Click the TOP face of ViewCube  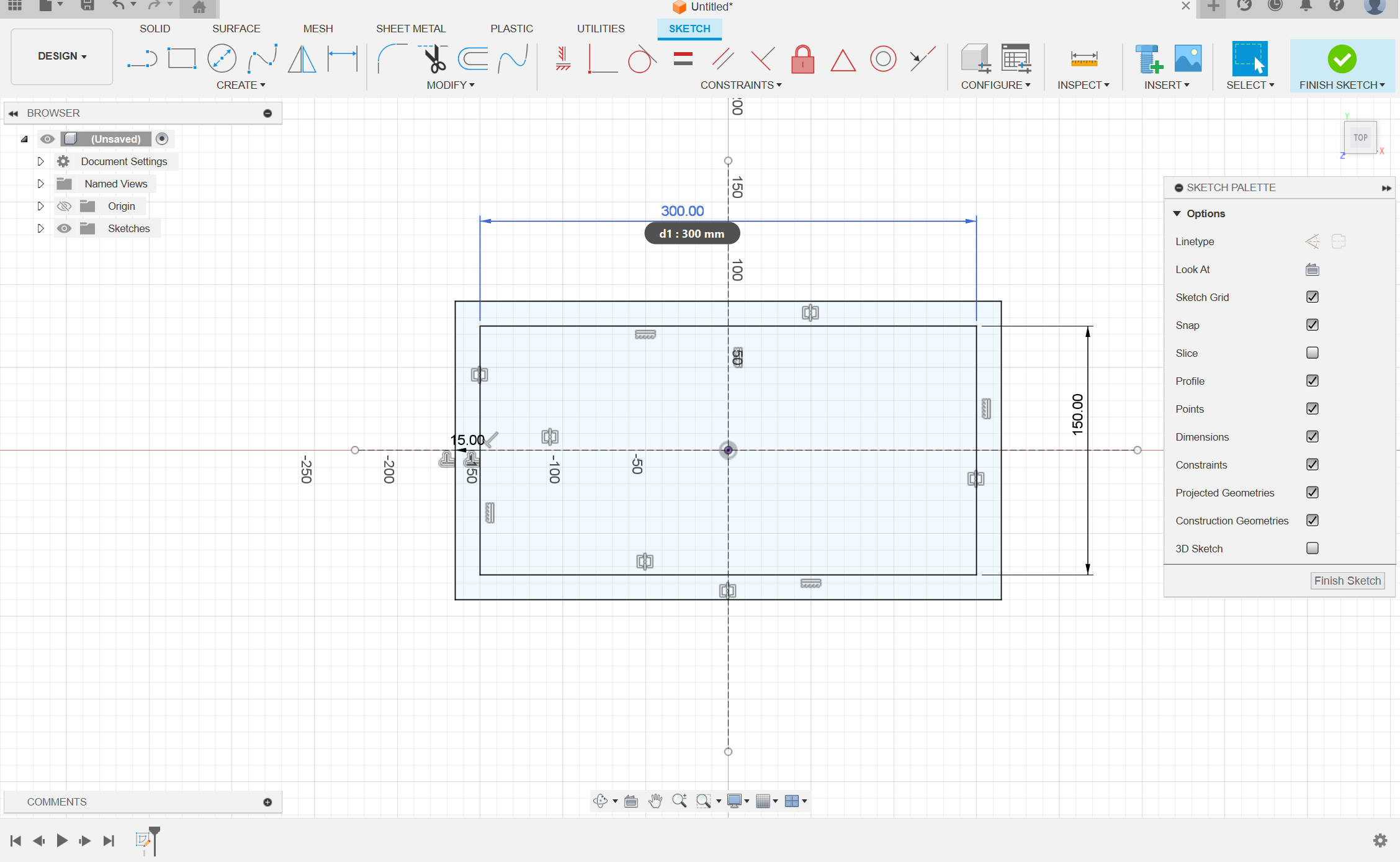pos(1360,138)
